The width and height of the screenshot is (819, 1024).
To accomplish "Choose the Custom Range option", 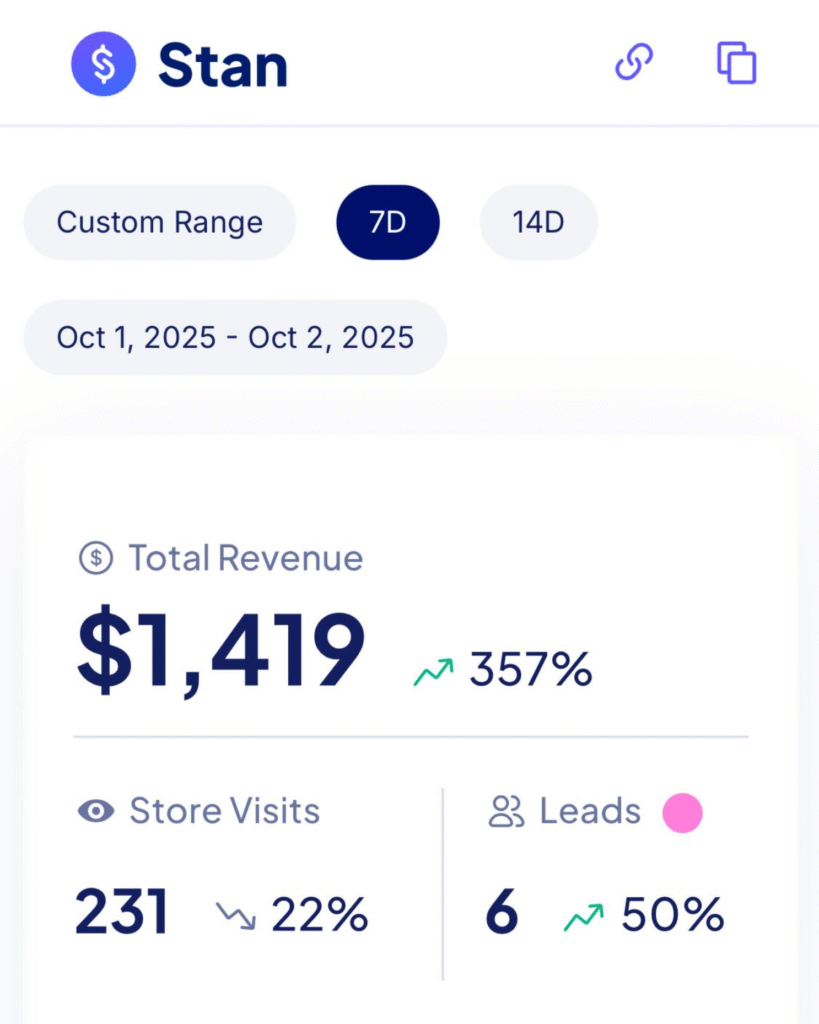I will pyautogui.click(x=160, y=222).
